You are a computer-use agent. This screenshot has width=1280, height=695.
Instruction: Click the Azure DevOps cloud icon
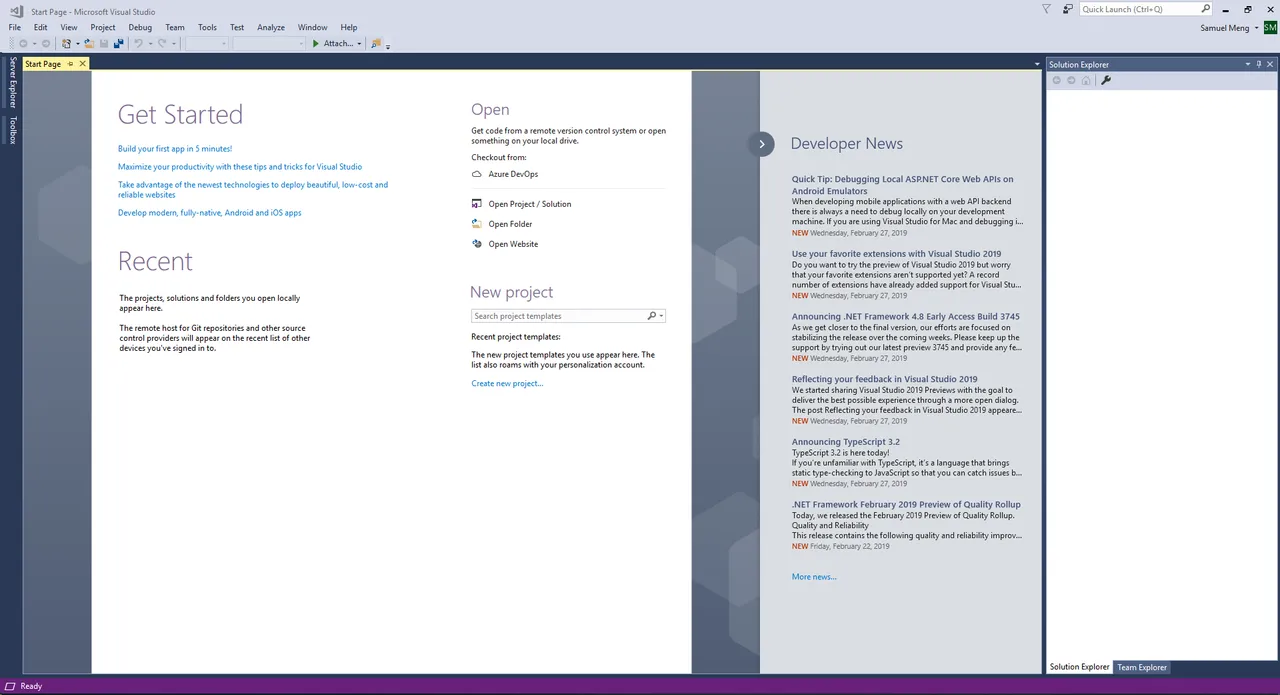(477, 174)
